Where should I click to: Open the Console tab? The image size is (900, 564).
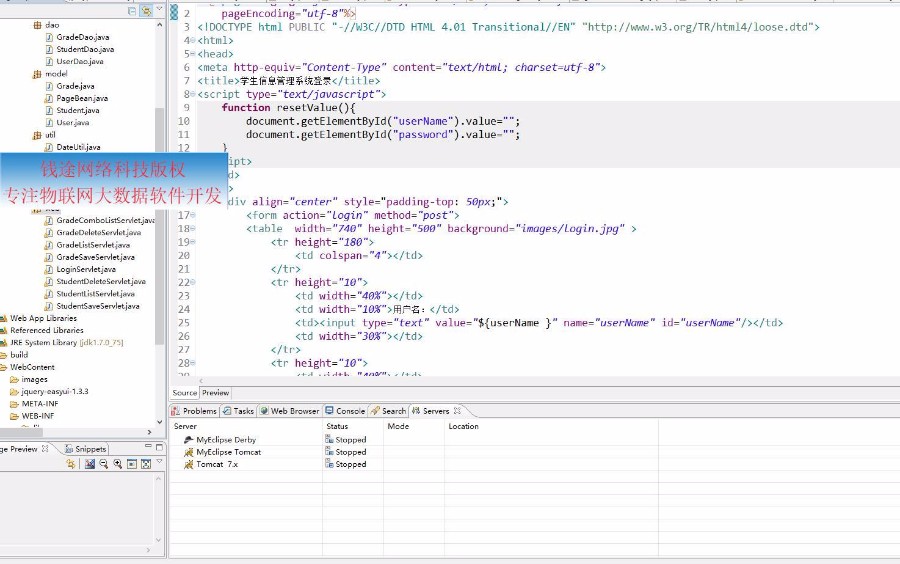[345, 411]
